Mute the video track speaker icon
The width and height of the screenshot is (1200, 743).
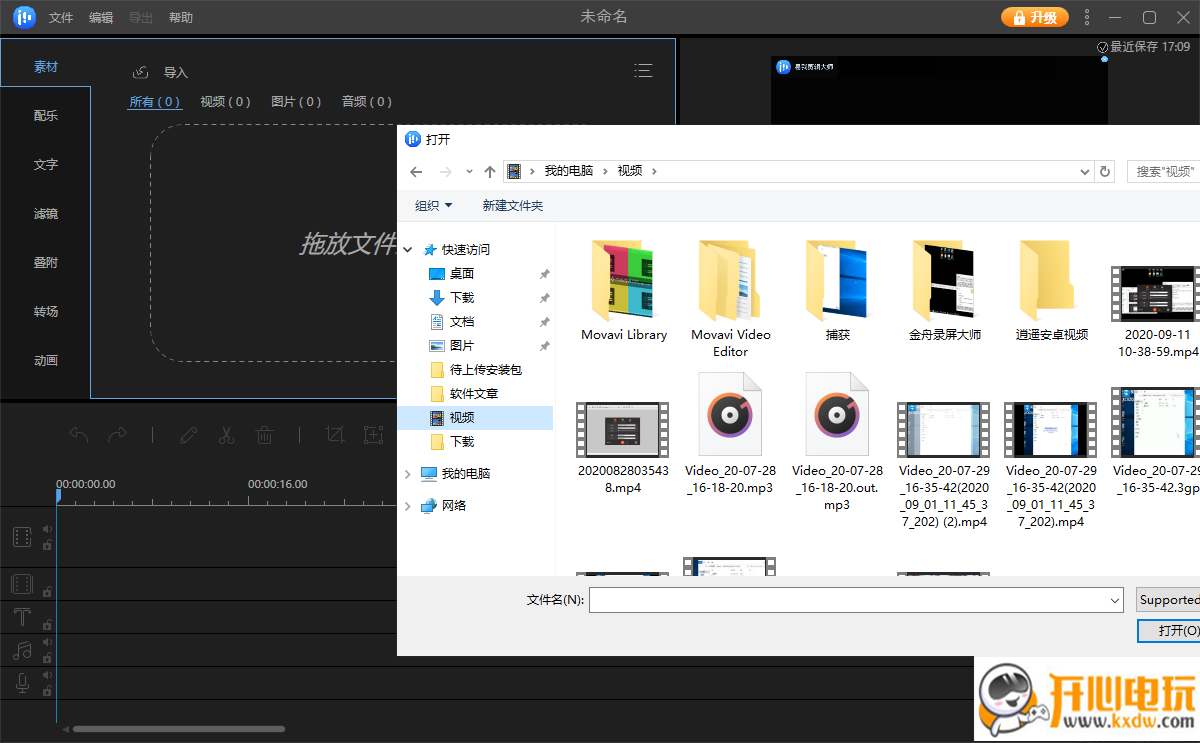click(x=47, y=528)
